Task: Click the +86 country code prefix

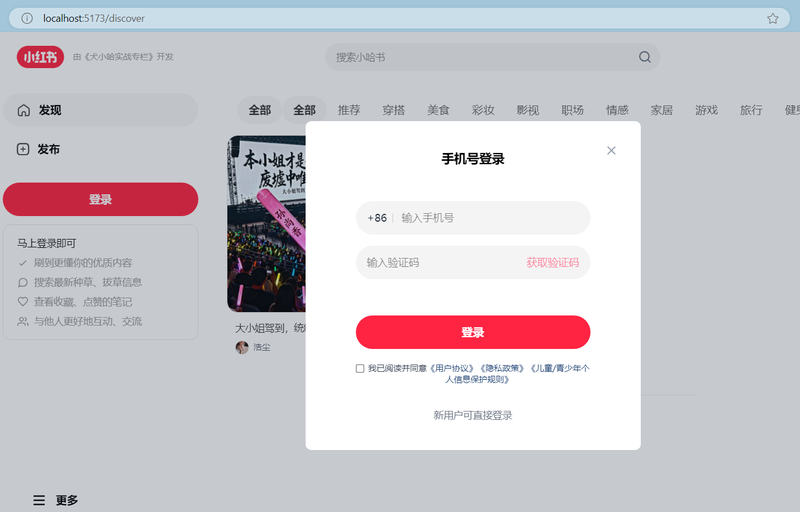Action: 377,218
